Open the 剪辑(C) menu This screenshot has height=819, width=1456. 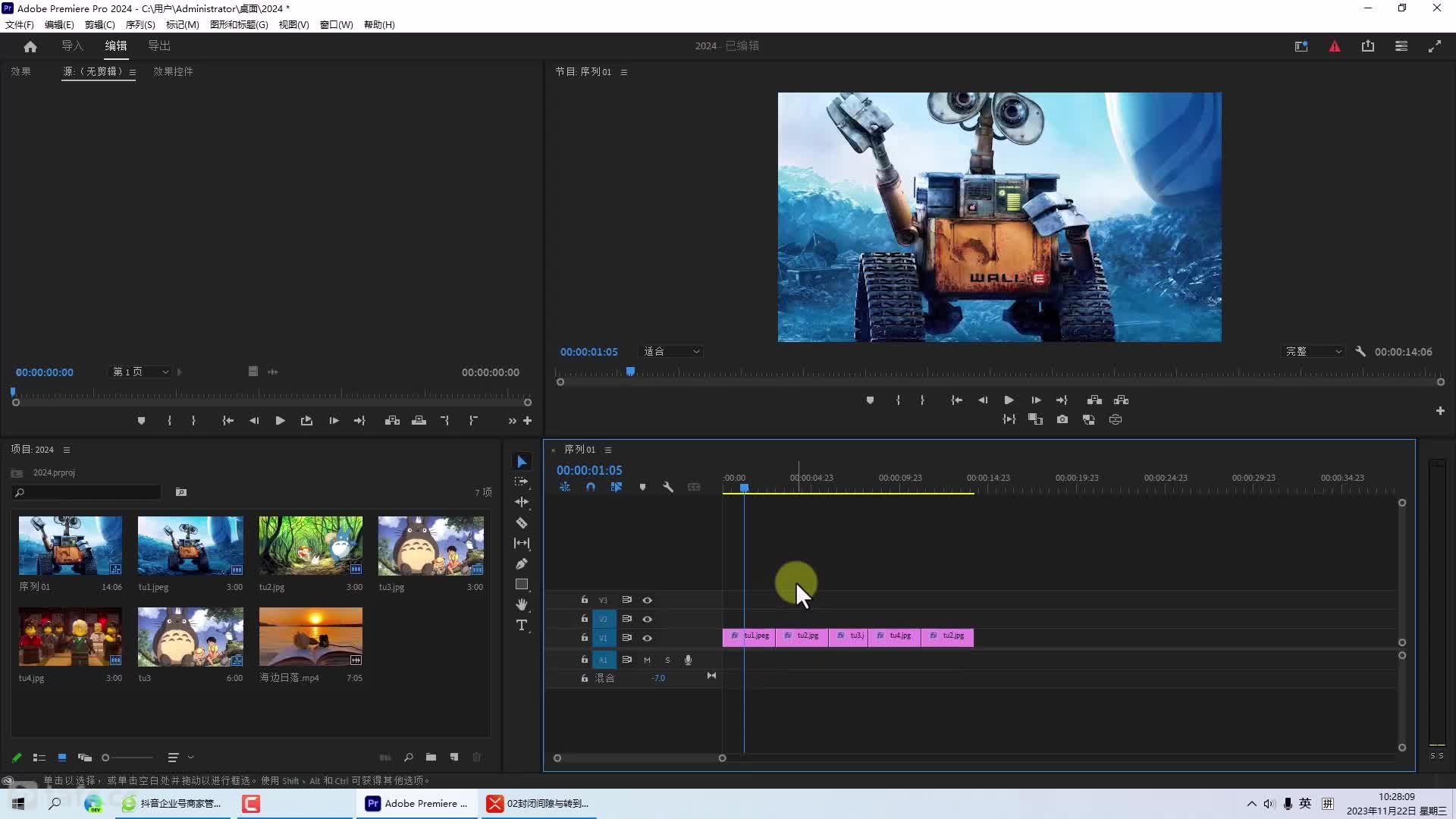[100, 24]
